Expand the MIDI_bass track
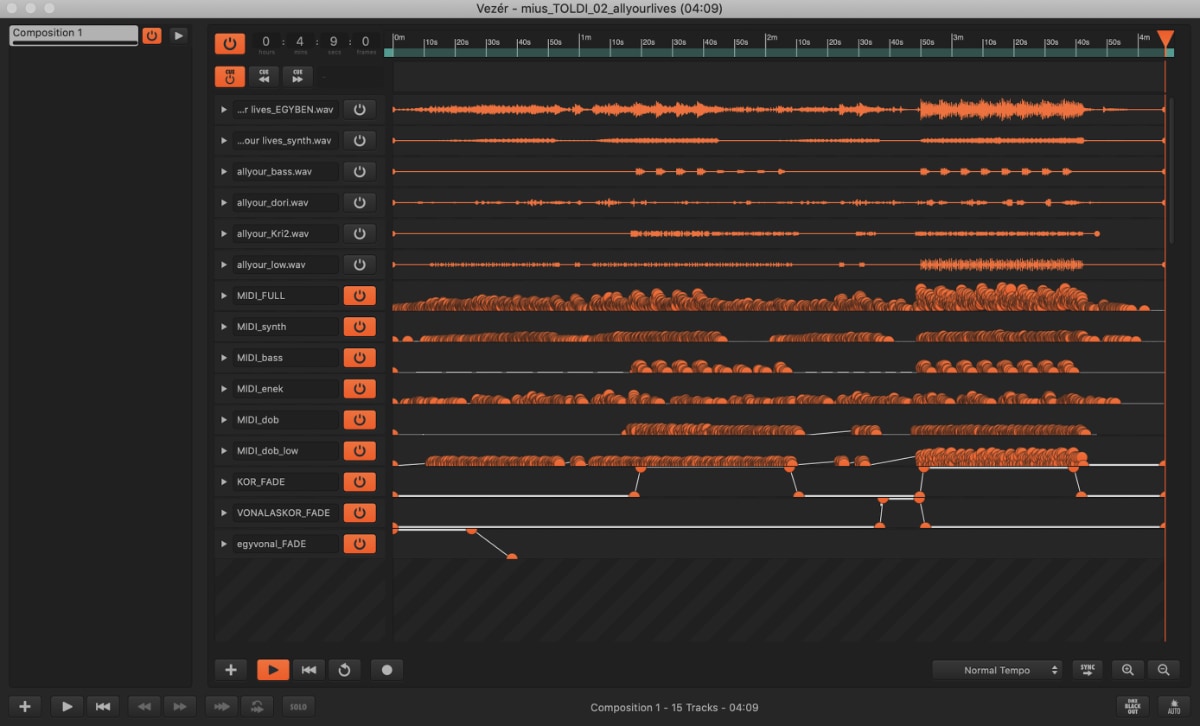The height and width of the screenshot is (726, 1200). pos(224,357)
